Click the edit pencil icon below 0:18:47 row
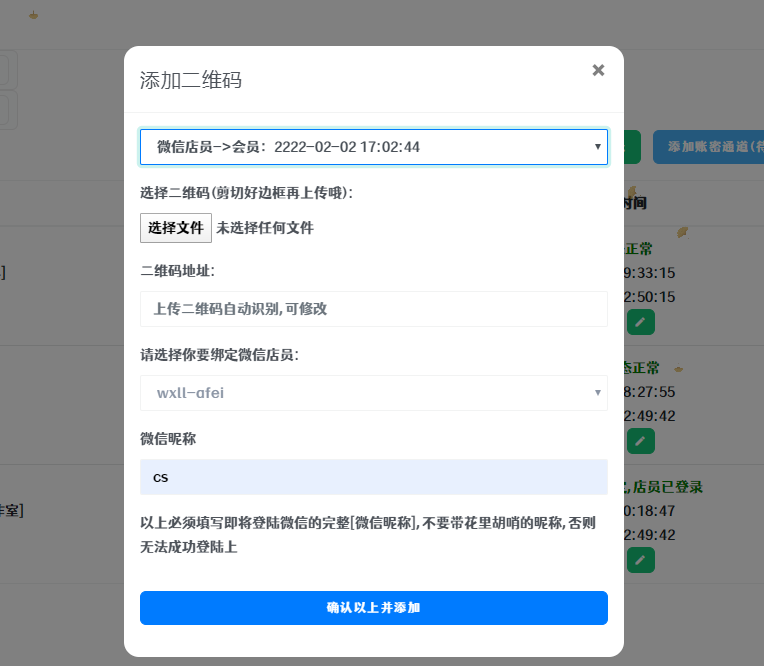The height and width of the screenshot is (666, 764). point(641,560)
